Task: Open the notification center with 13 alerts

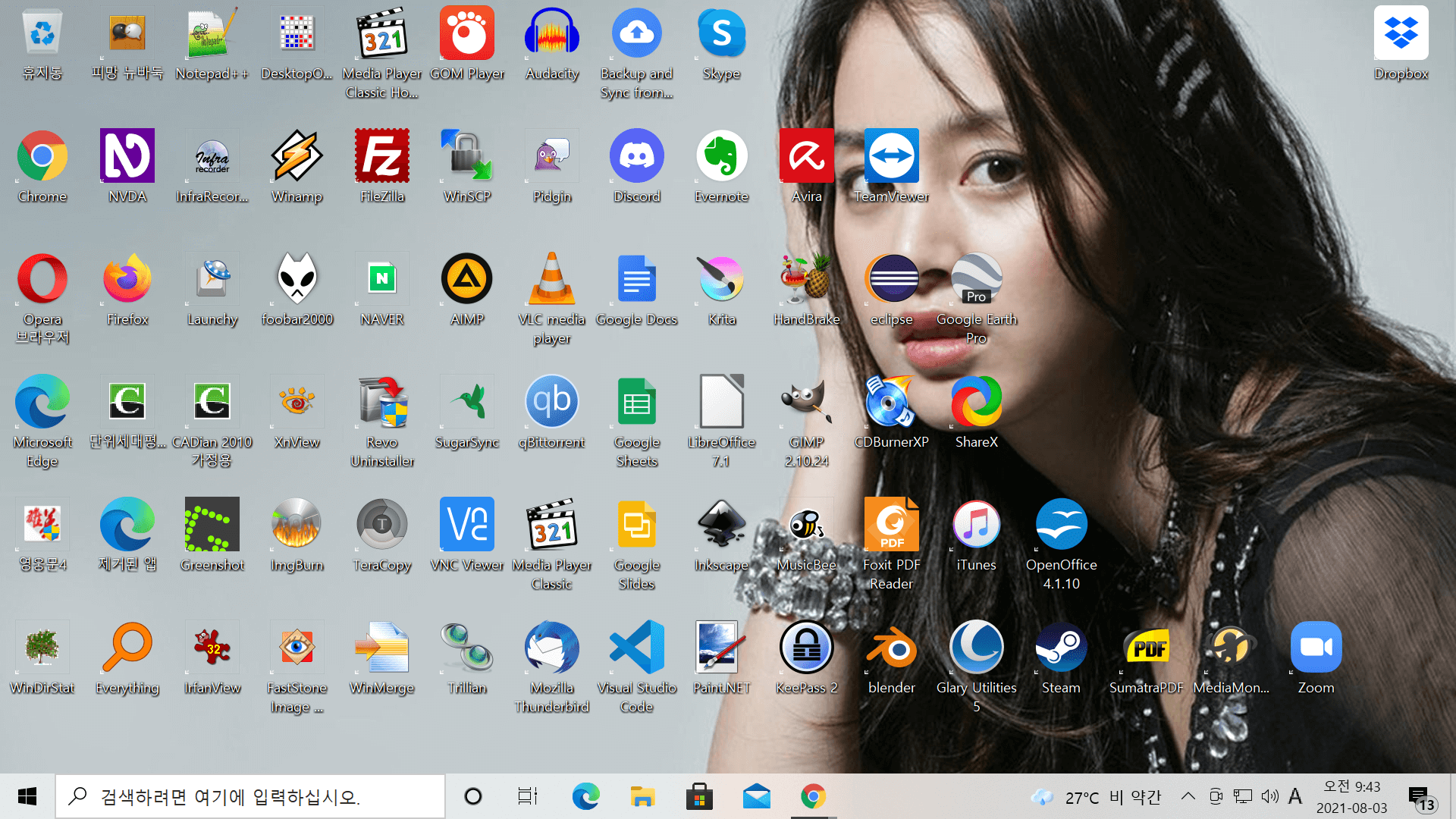Action: point(1422,798)
